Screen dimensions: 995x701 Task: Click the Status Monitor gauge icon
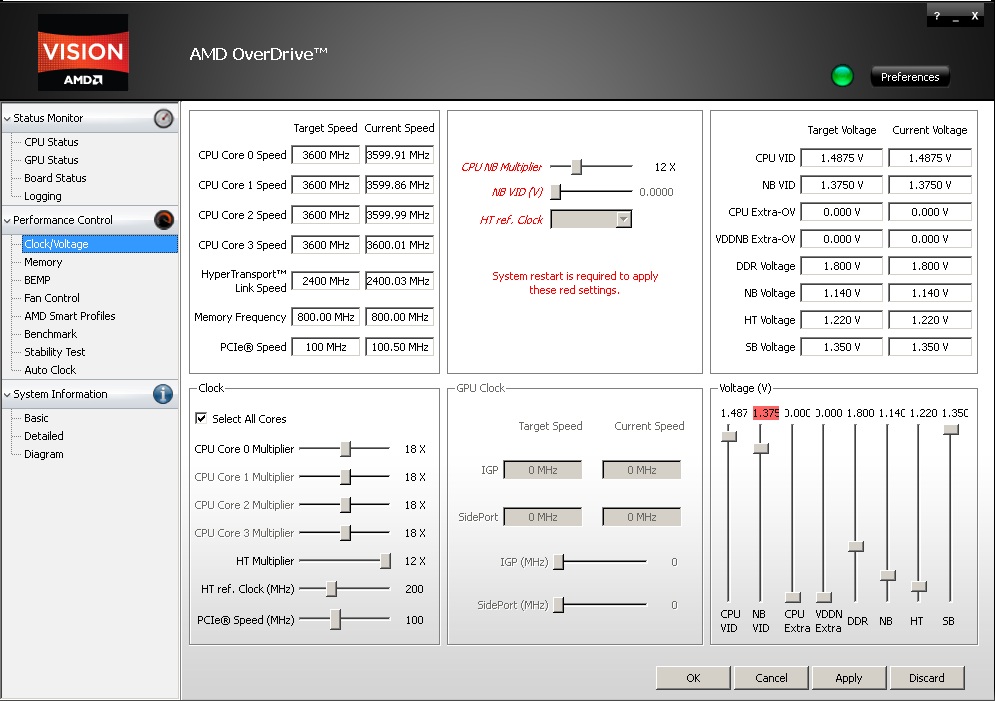[x=164, y=118]
